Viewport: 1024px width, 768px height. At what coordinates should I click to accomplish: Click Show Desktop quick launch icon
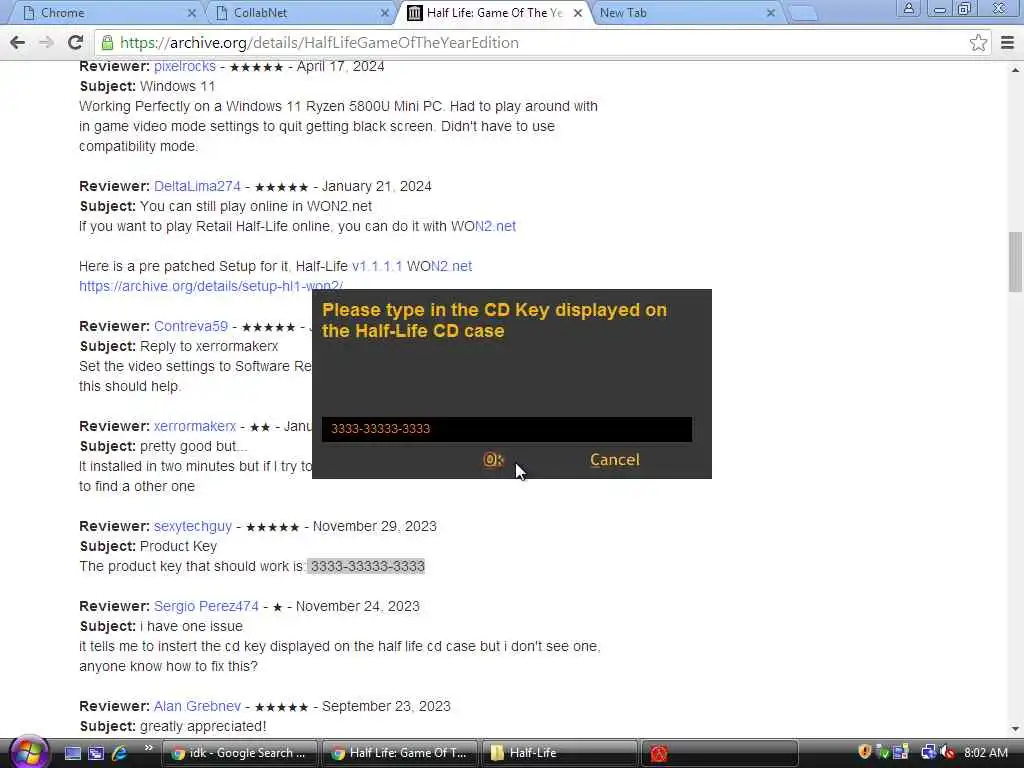tap(72, 753)
